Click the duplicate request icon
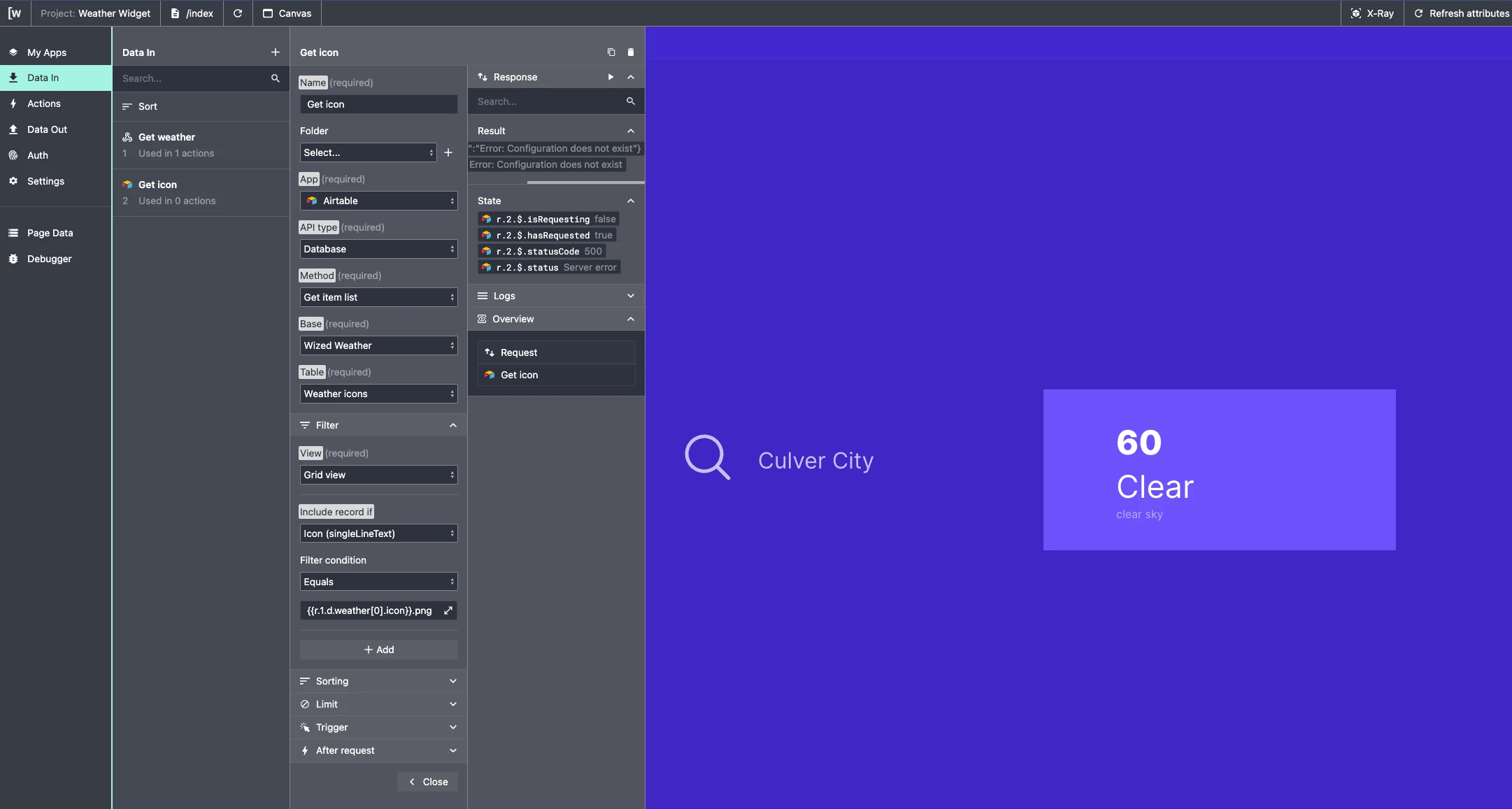 611,52
